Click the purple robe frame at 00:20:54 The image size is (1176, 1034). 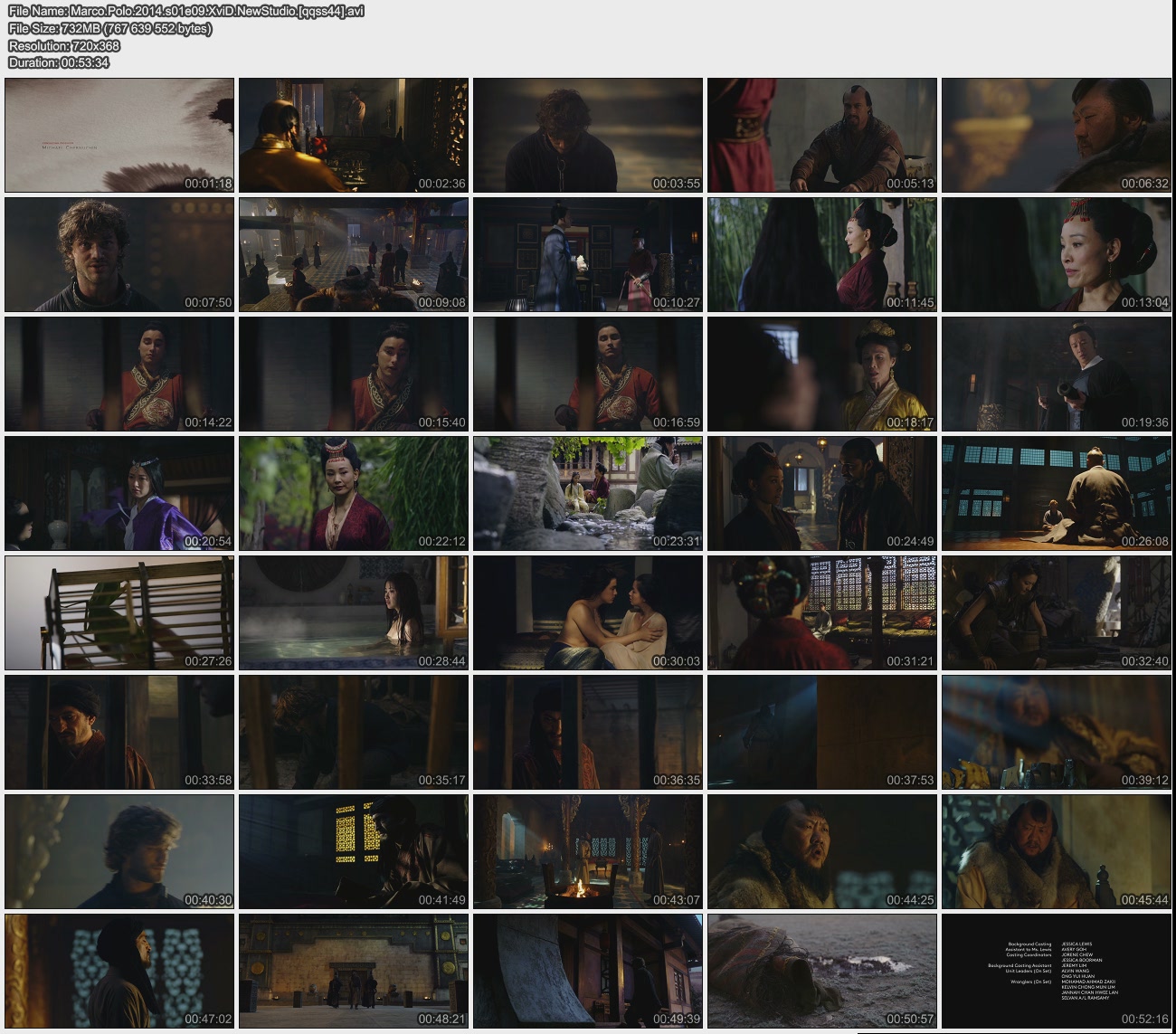point(119,493)
